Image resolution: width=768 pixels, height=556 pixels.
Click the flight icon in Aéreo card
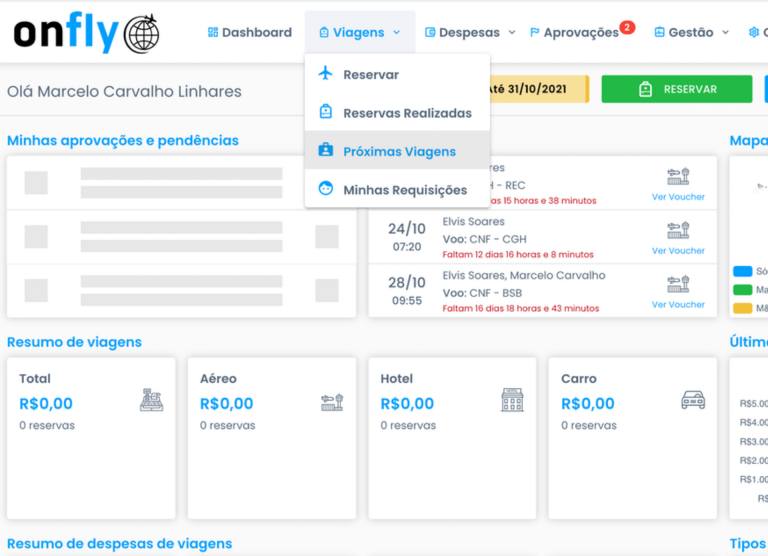[x=331, y=401]
